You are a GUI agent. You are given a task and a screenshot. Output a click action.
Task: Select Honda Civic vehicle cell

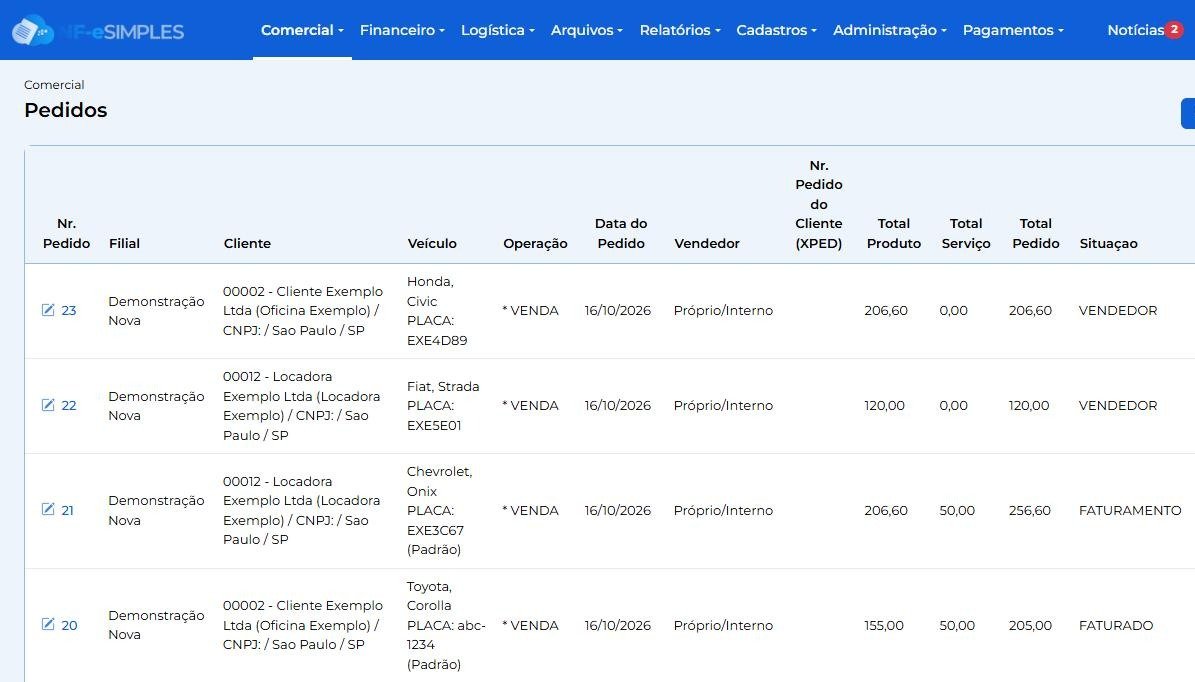437,311
